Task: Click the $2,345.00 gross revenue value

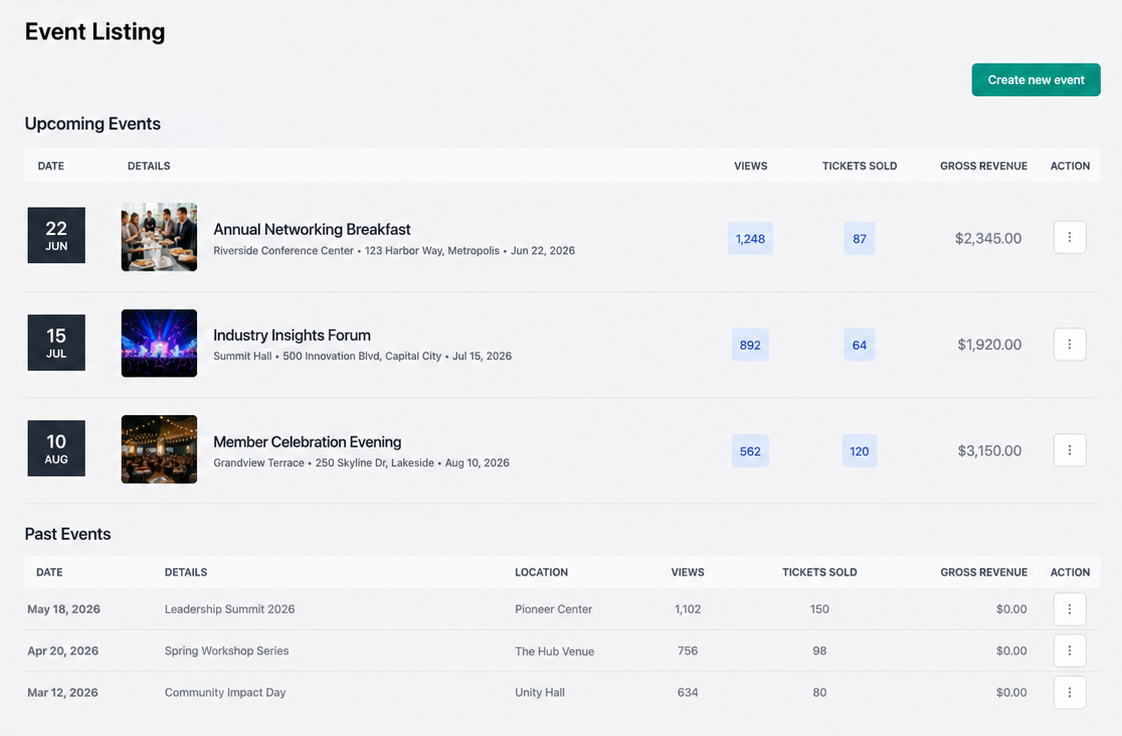Action: pyautogui.click(x=988, y=238)
